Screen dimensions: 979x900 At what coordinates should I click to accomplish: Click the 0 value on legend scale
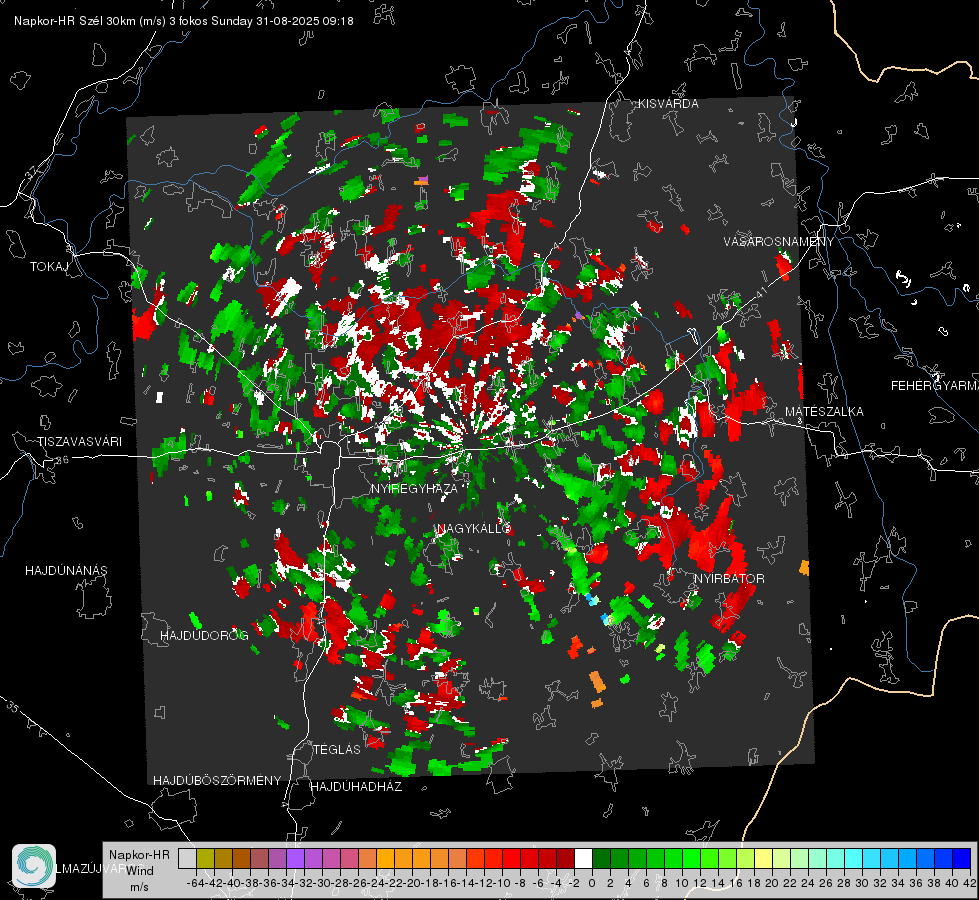(x=592, y=883)
